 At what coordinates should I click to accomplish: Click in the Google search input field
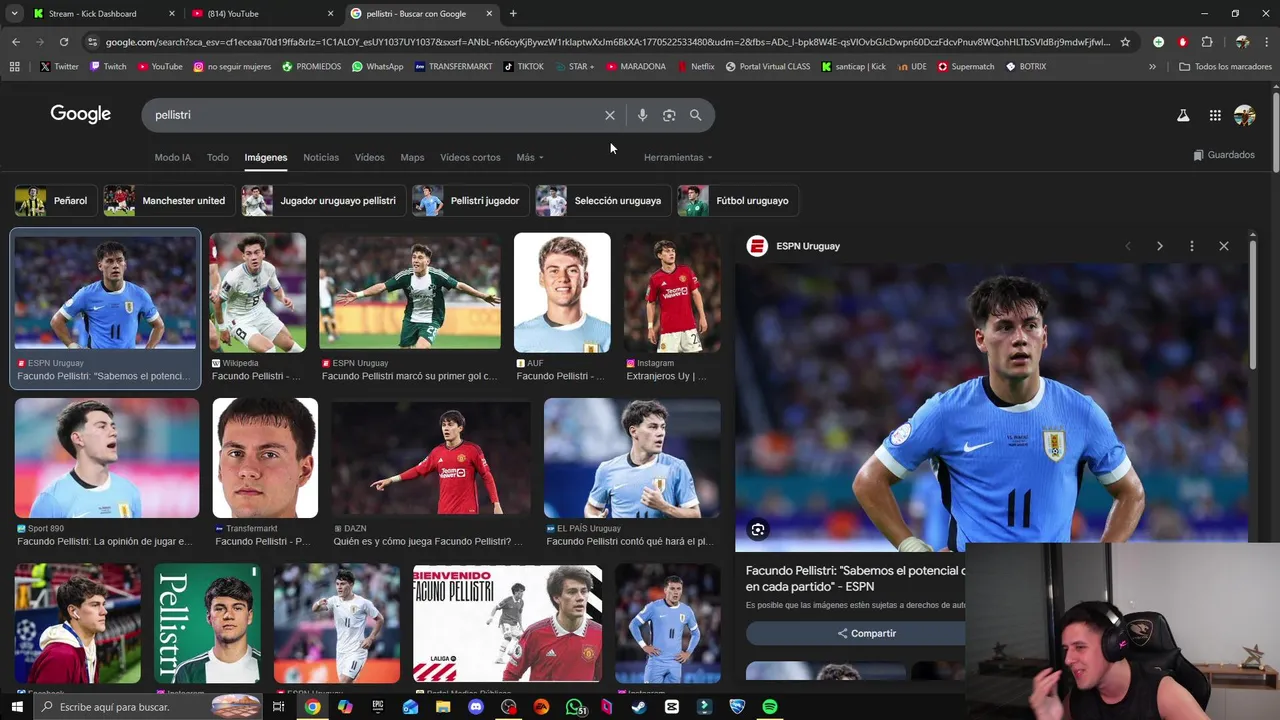[x=375, y=115]
